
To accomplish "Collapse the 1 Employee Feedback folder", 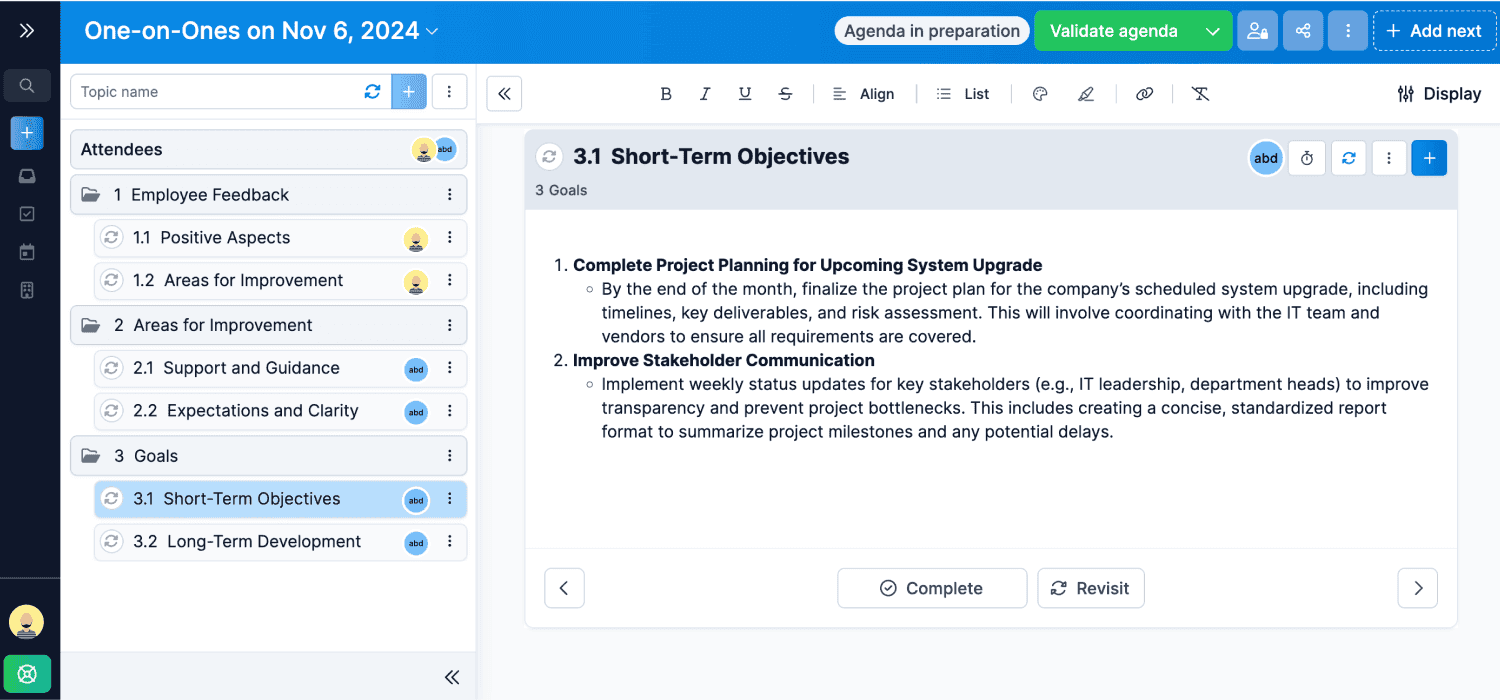I will [91, 195].
